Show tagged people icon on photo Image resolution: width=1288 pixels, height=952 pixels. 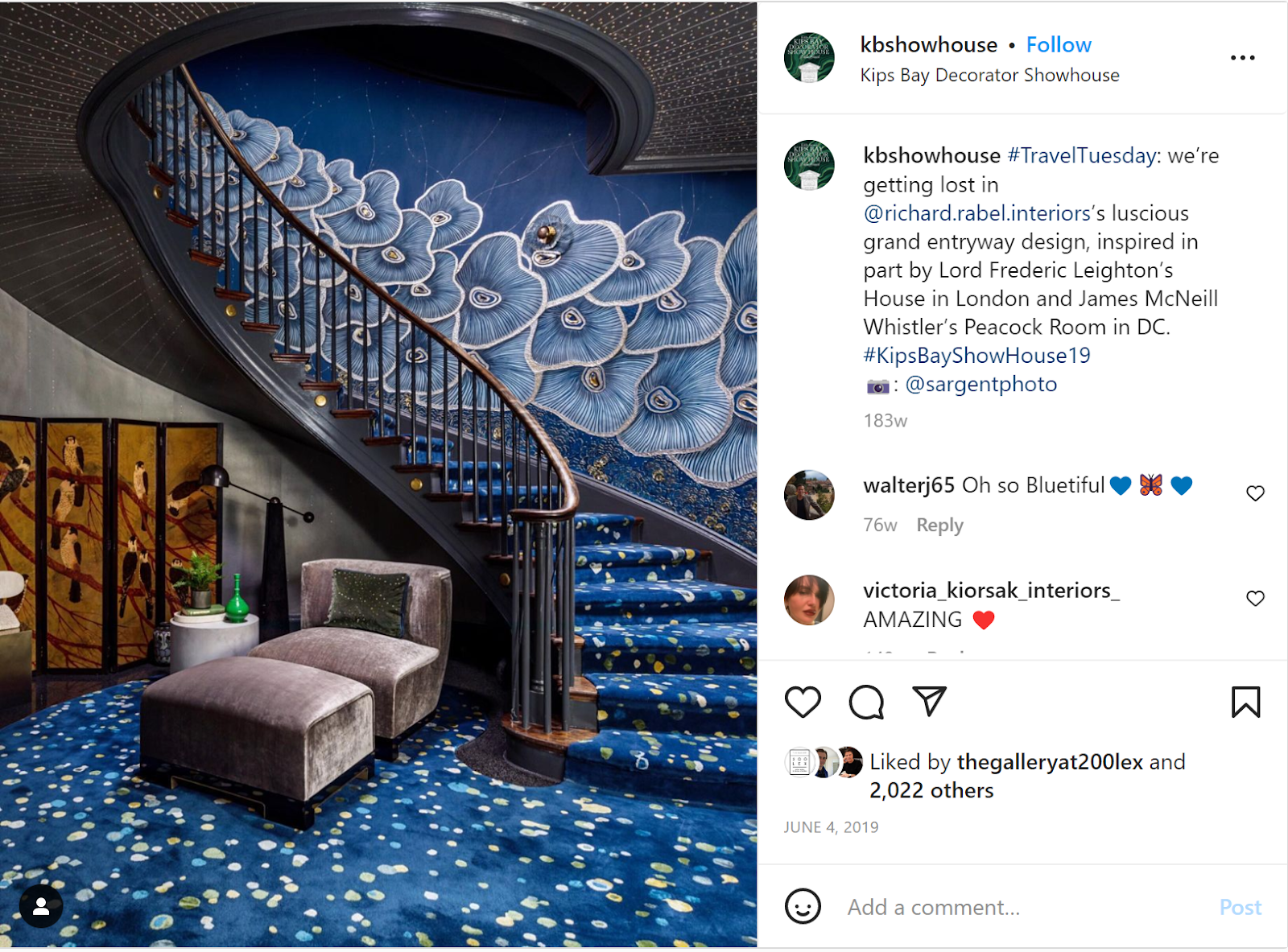tap(41, 906)
